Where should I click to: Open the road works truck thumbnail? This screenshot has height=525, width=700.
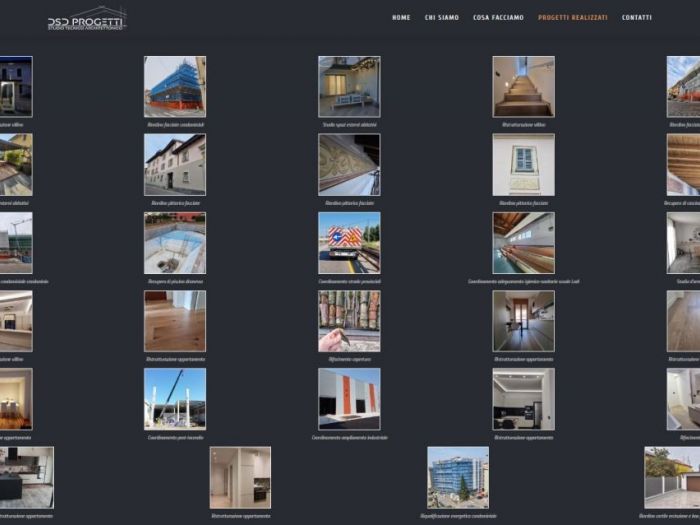tap(349, 243)
